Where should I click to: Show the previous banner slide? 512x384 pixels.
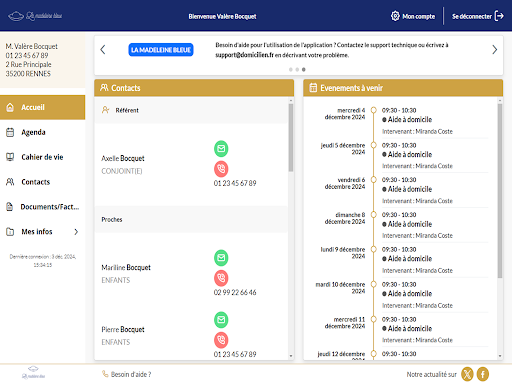103,50
